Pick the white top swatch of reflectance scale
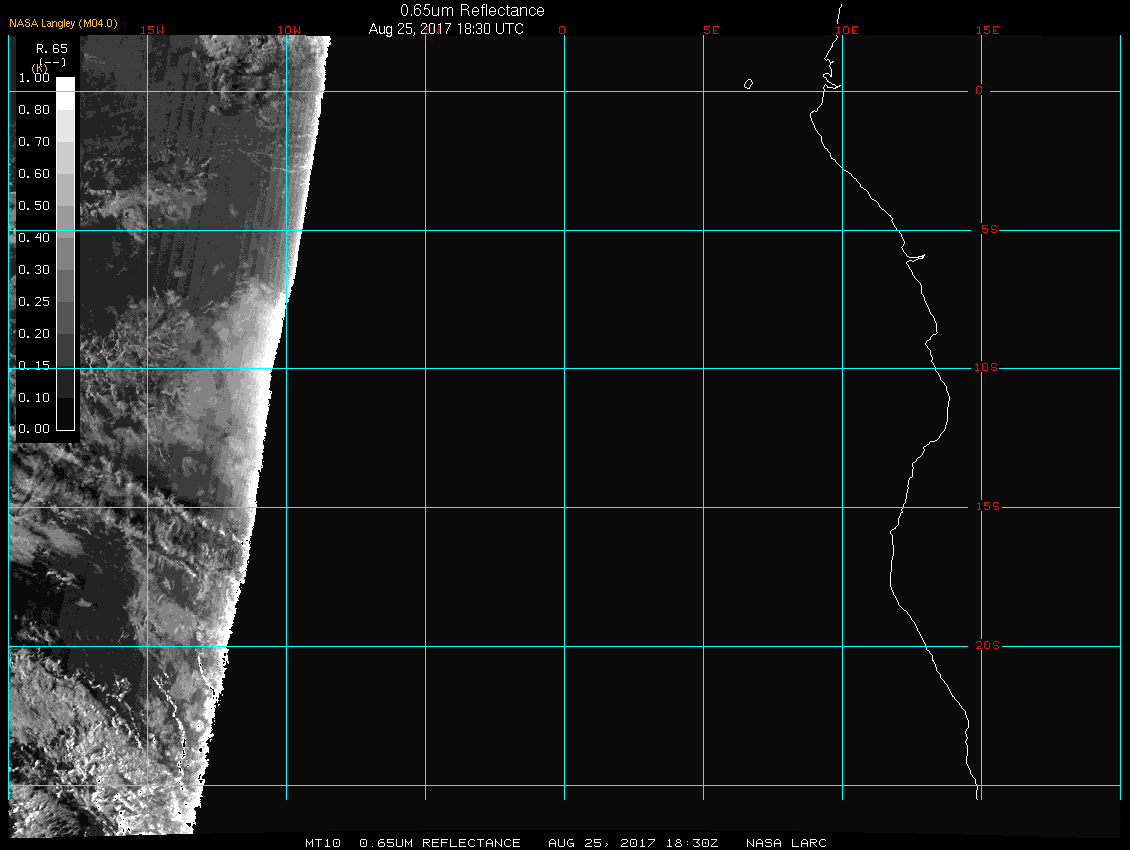Screen dimensions: 1130x850 (65, 85)
